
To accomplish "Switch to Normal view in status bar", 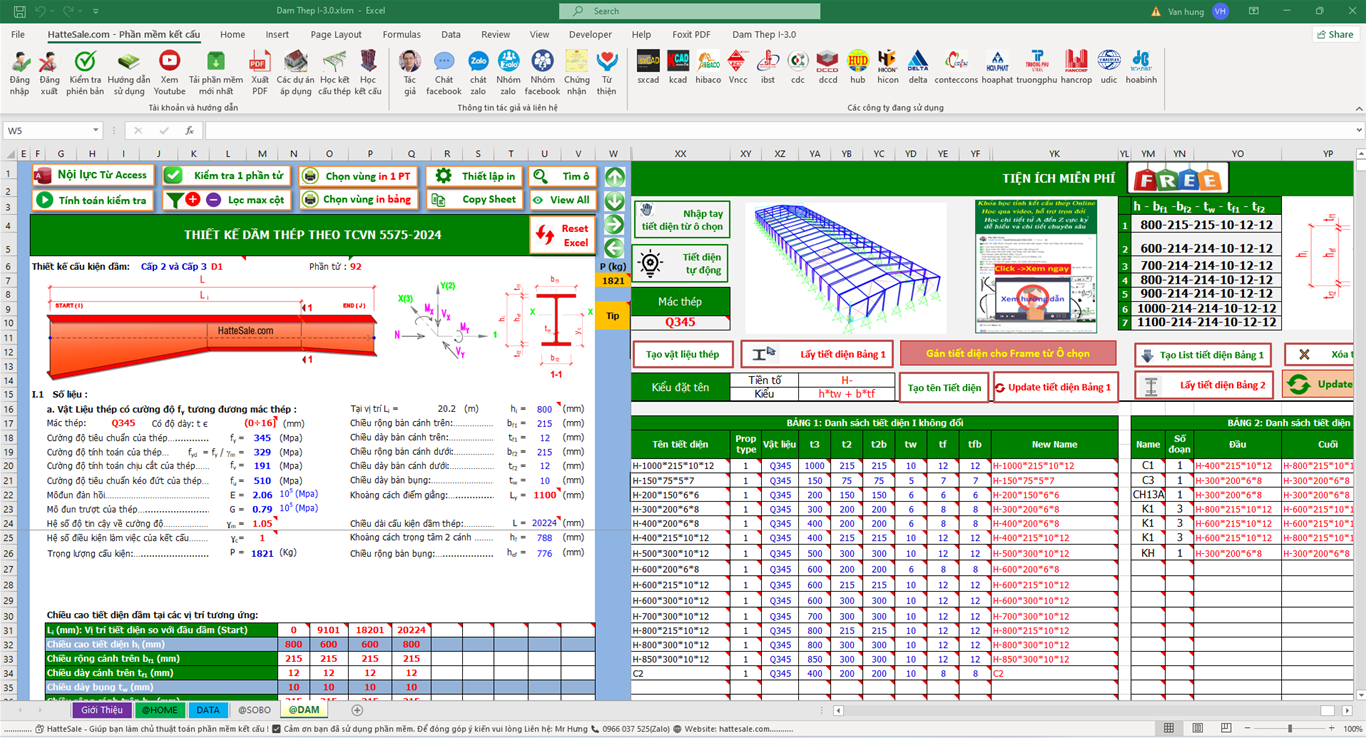I will click(x=1168, y=728).
